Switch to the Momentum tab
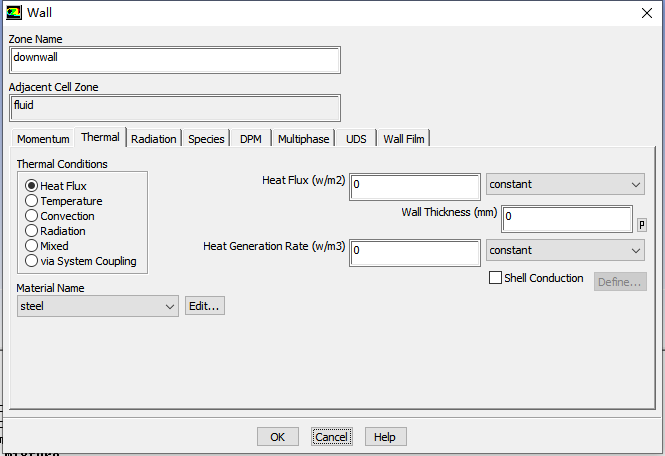Screen dimensions: 665x456 pos(43,139)
